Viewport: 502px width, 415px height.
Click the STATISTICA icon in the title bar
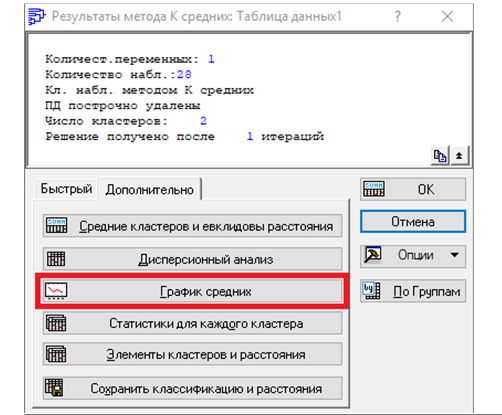[x=37, y=17]
